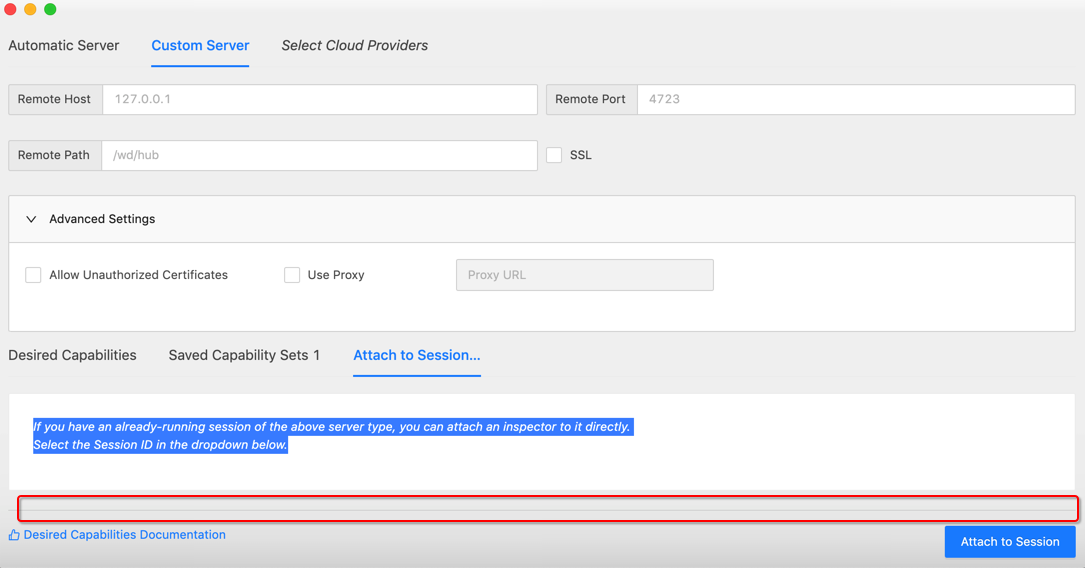Image resolution: width=1085 pixels, height=568 pixels.
Task: Toggle the Use Proxy checkbox
Action: point(292,275)
